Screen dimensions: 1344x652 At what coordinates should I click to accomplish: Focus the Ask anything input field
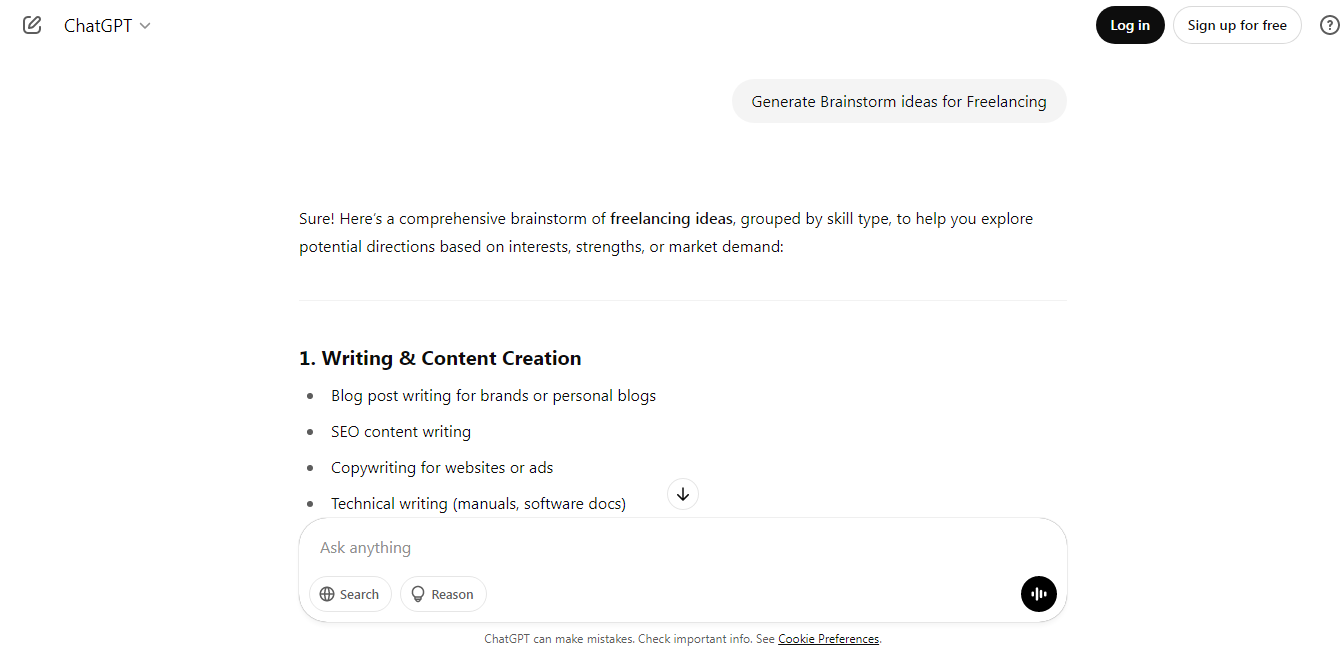click(x=660, y=548)
